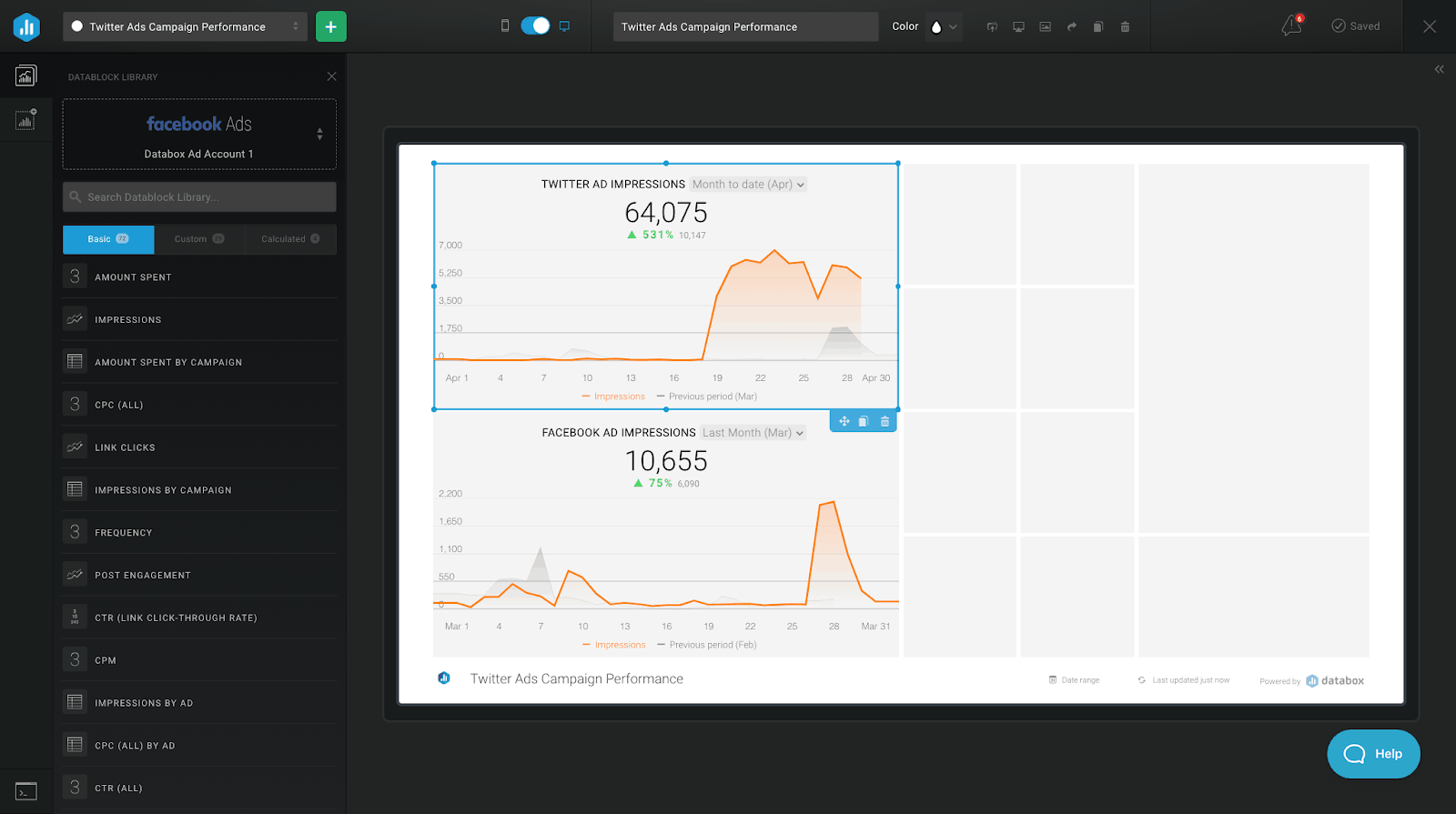1456x814 pixels.
Task: Click the 10,655 impressions value
Action: [x=666, y=461]
